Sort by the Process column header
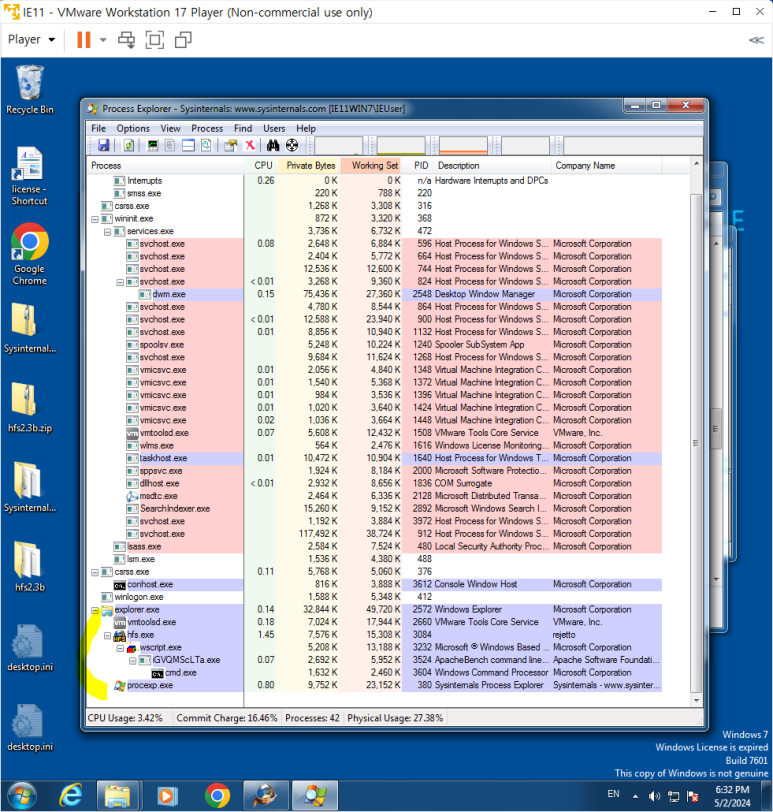The image size is (773, 812). click(x=165, y=166)
